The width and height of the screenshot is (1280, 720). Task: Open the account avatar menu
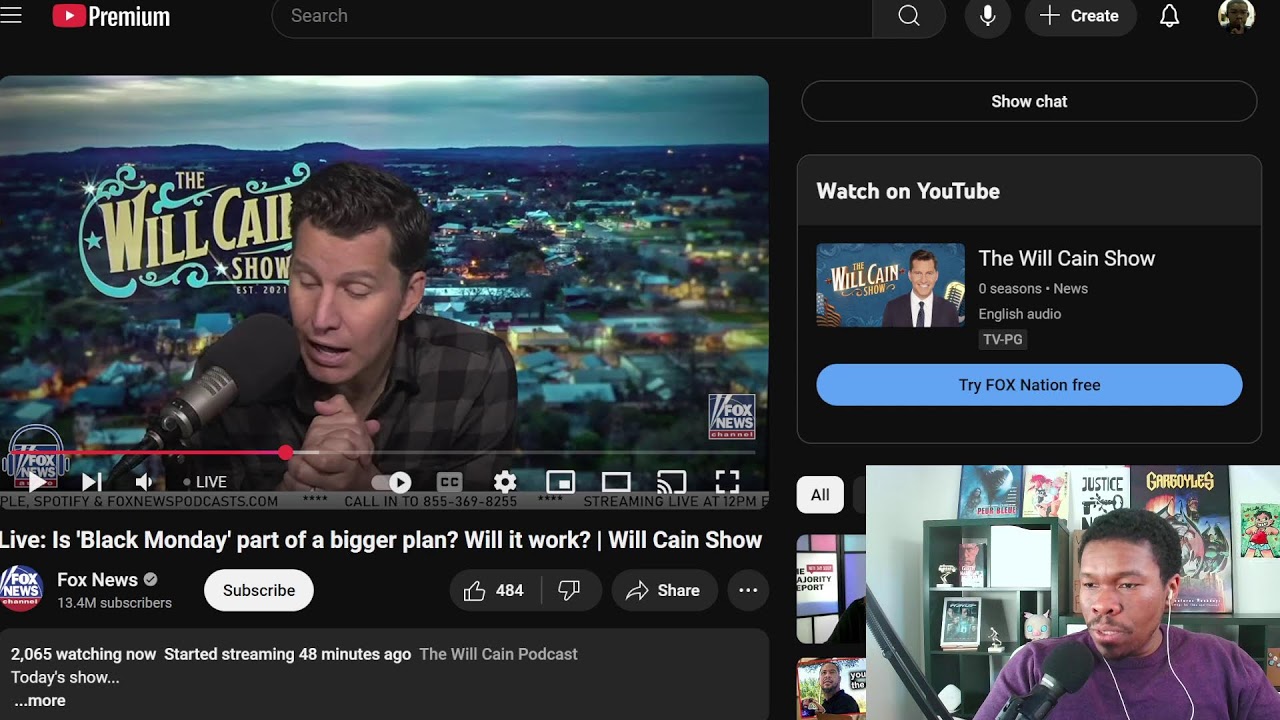click(x=1236, y=16)
